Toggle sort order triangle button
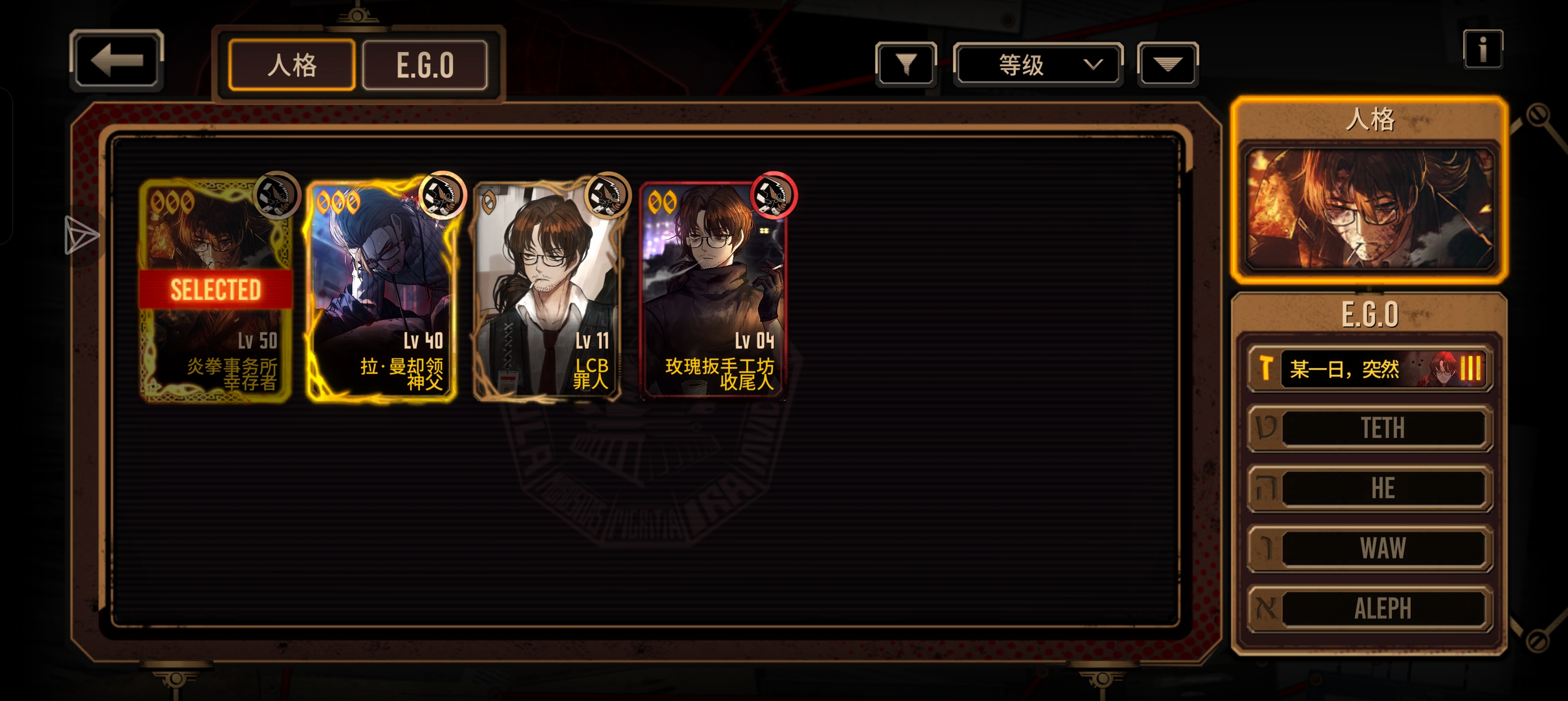1568x701 pixels. tap(1168, 64)
